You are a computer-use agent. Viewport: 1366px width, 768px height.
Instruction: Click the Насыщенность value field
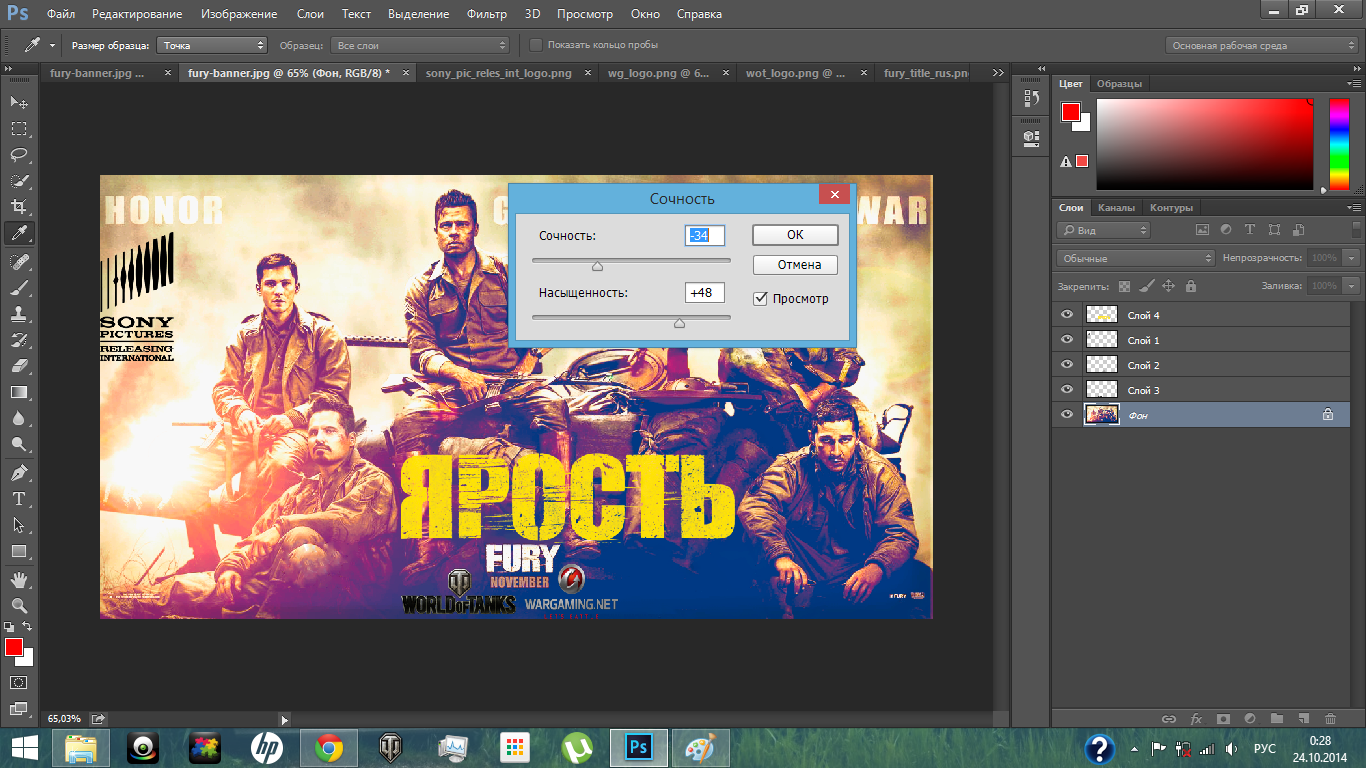[x=705, y=293]
